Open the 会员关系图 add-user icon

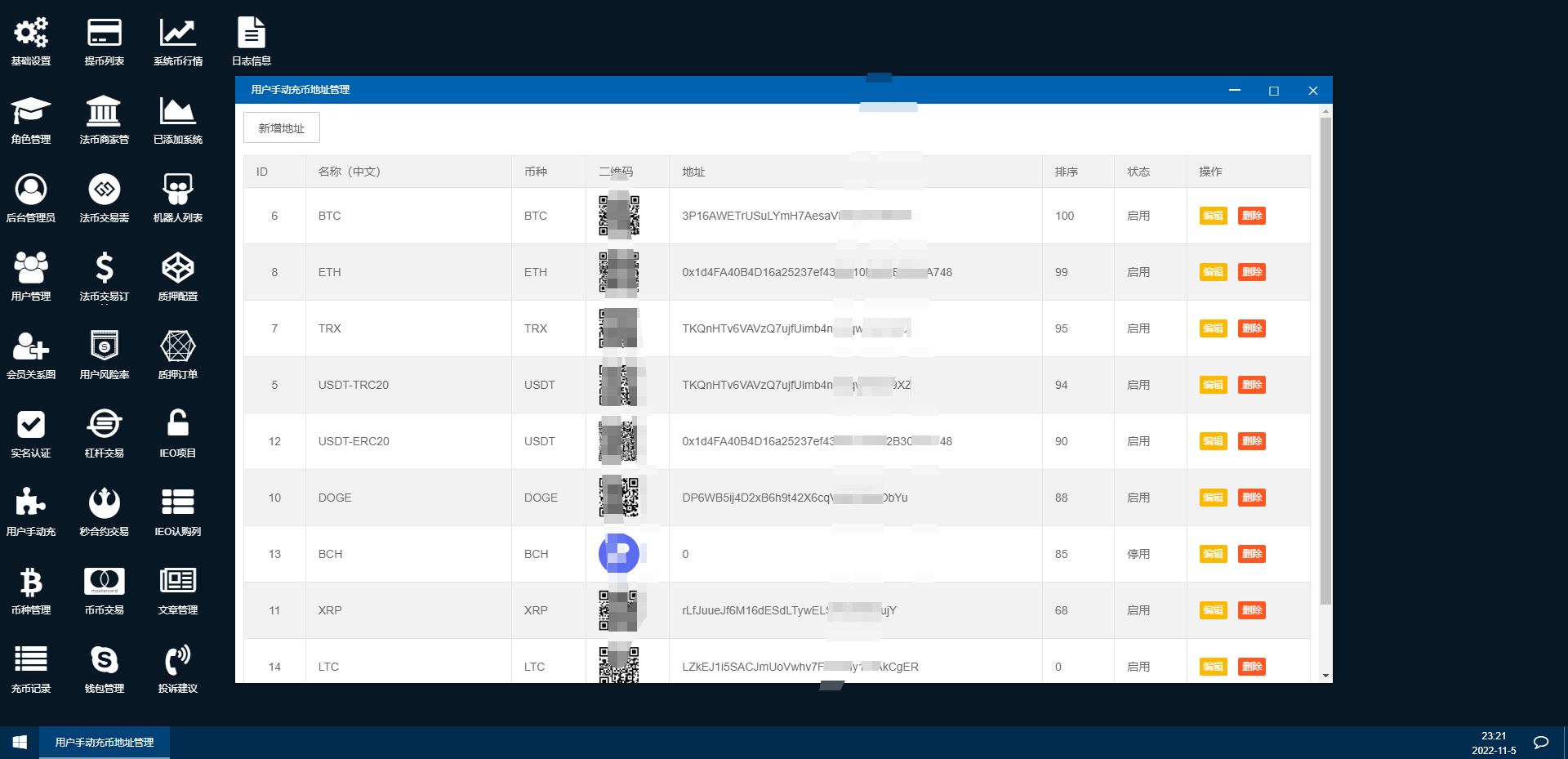(31, 346)
